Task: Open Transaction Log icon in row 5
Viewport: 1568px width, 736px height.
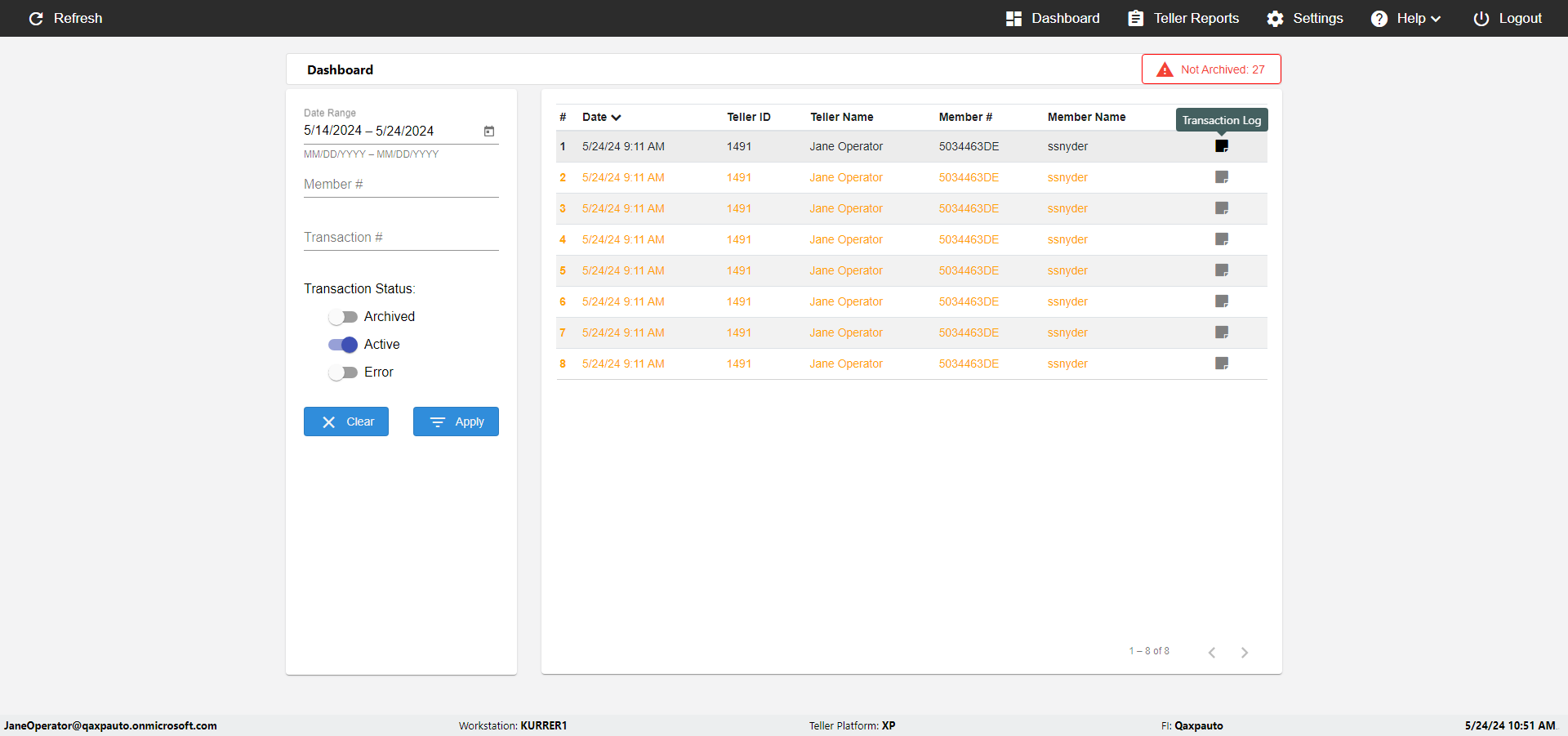Action: tap(1222, 270)
